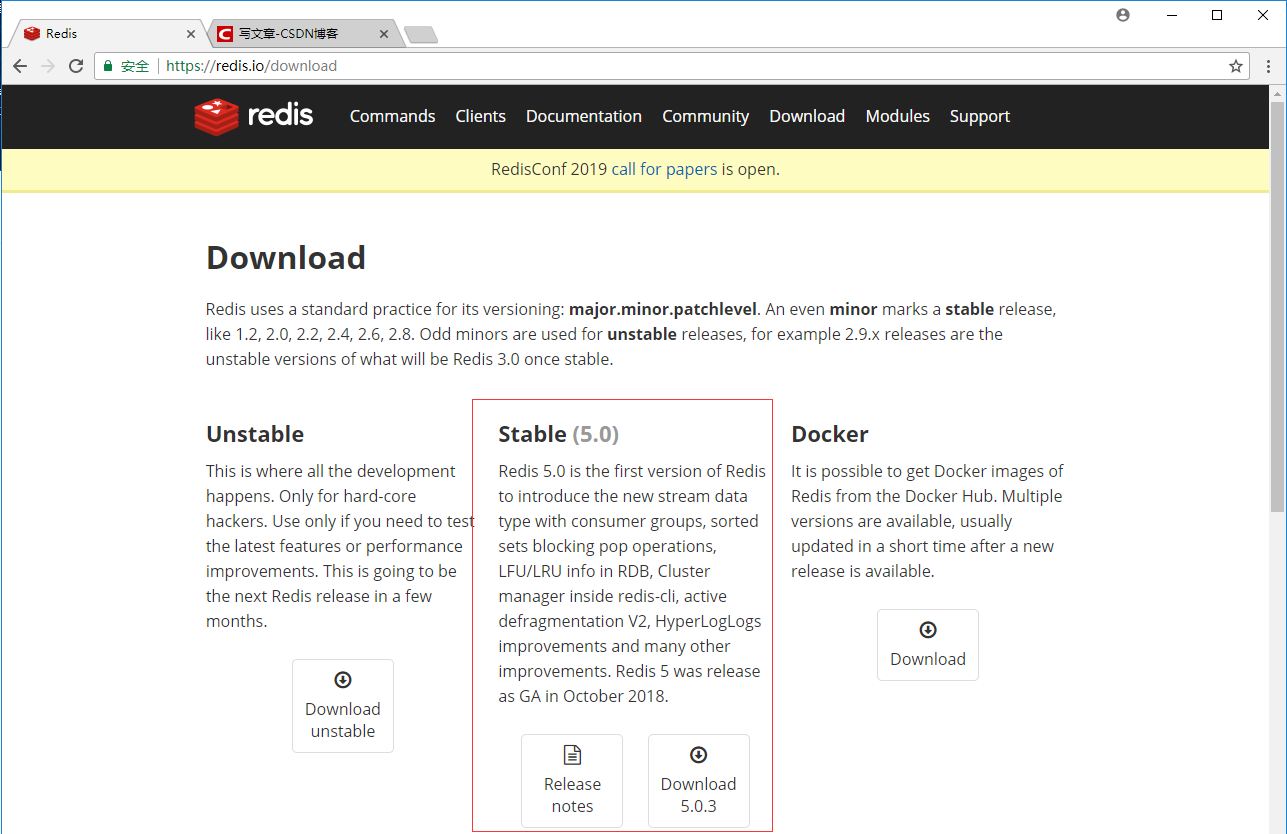Go back with the browser back arrow

(x=20, y=66)
